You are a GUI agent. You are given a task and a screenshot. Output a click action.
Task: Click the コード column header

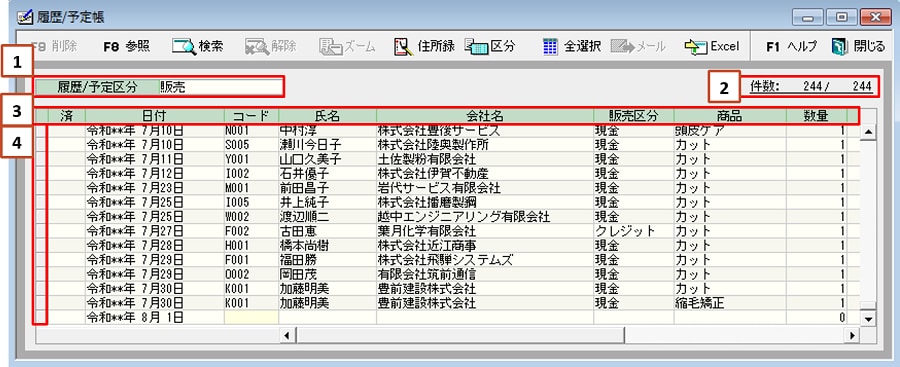click(251, 116)
